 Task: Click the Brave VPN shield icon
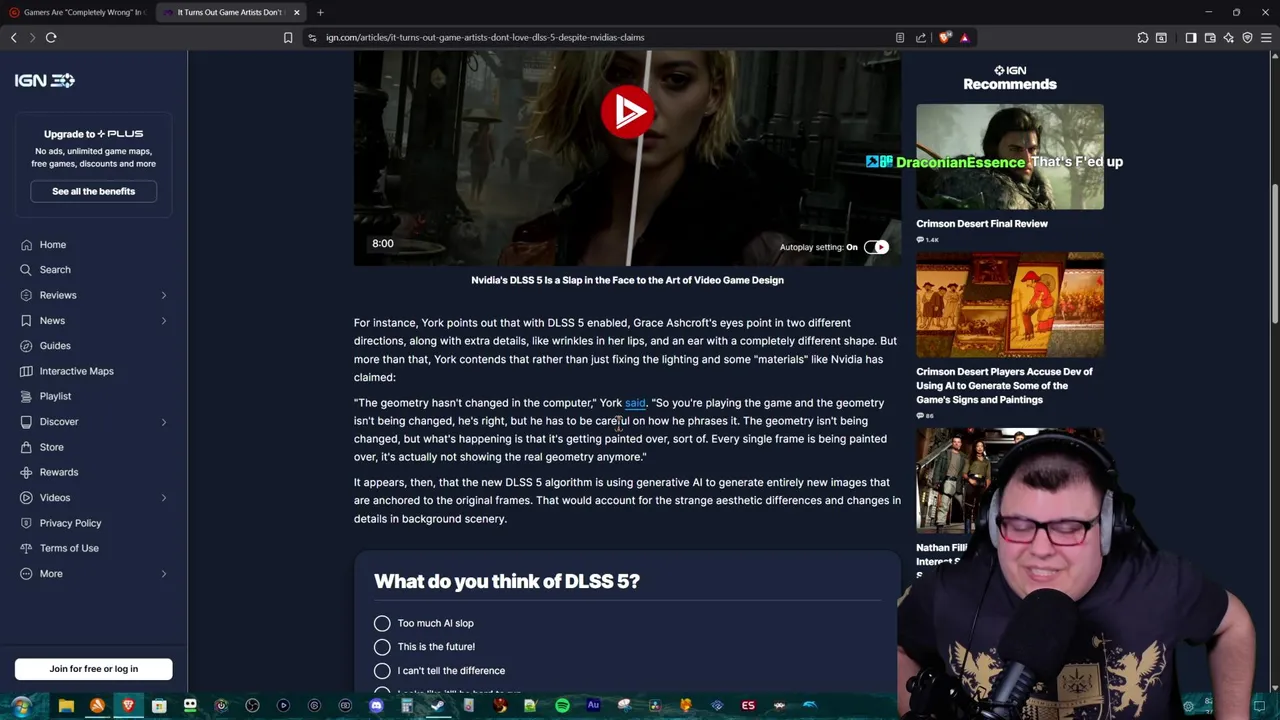[1247, 37]
